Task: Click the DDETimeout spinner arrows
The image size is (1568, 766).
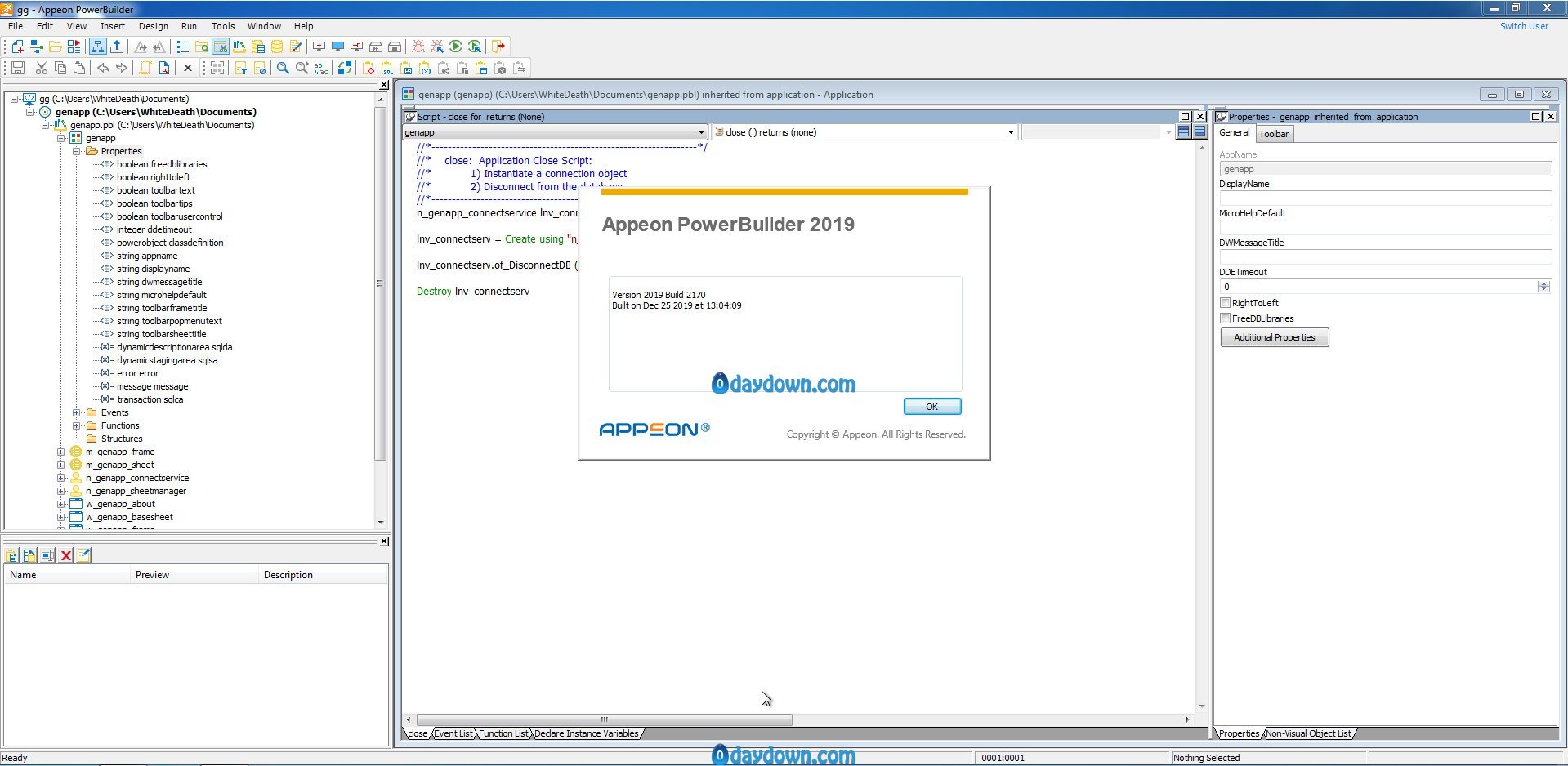Action: pos(1543,287)
